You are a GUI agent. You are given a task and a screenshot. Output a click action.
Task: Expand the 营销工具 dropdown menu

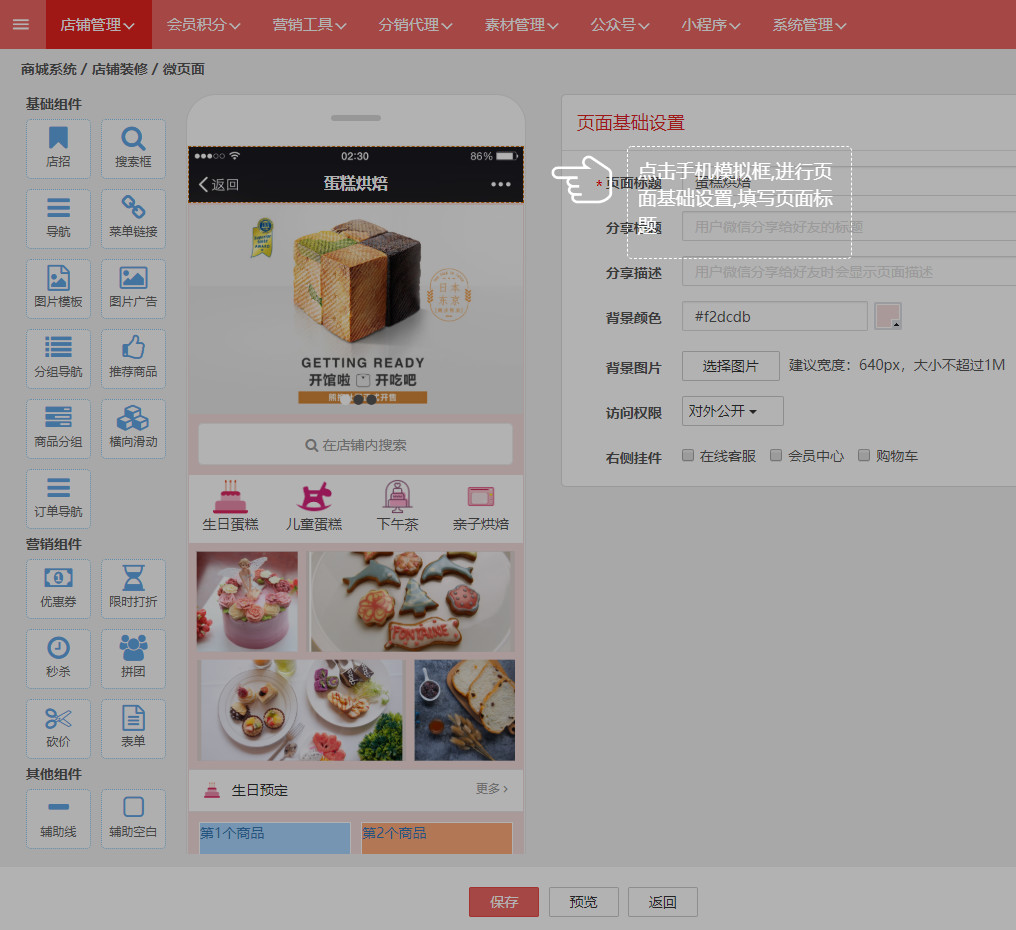click(x=309, y=24)
